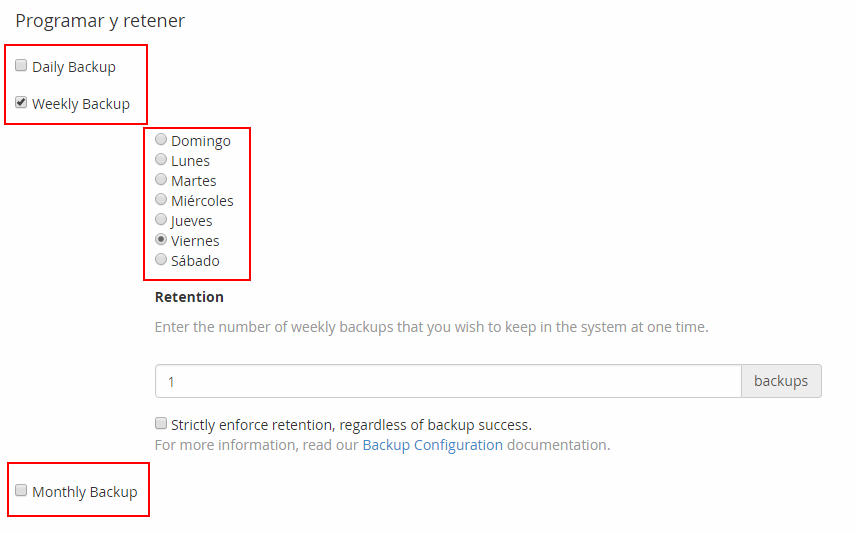The height and width of the screenshot is (533, 856).
Task: Choose Sábado as the backup day
Action: 161,260
